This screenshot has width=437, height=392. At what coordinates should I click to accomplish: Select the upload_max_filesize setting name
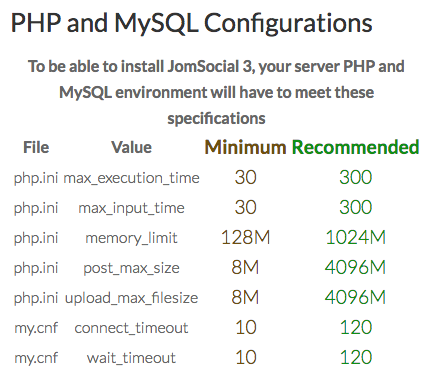[131, 298]
